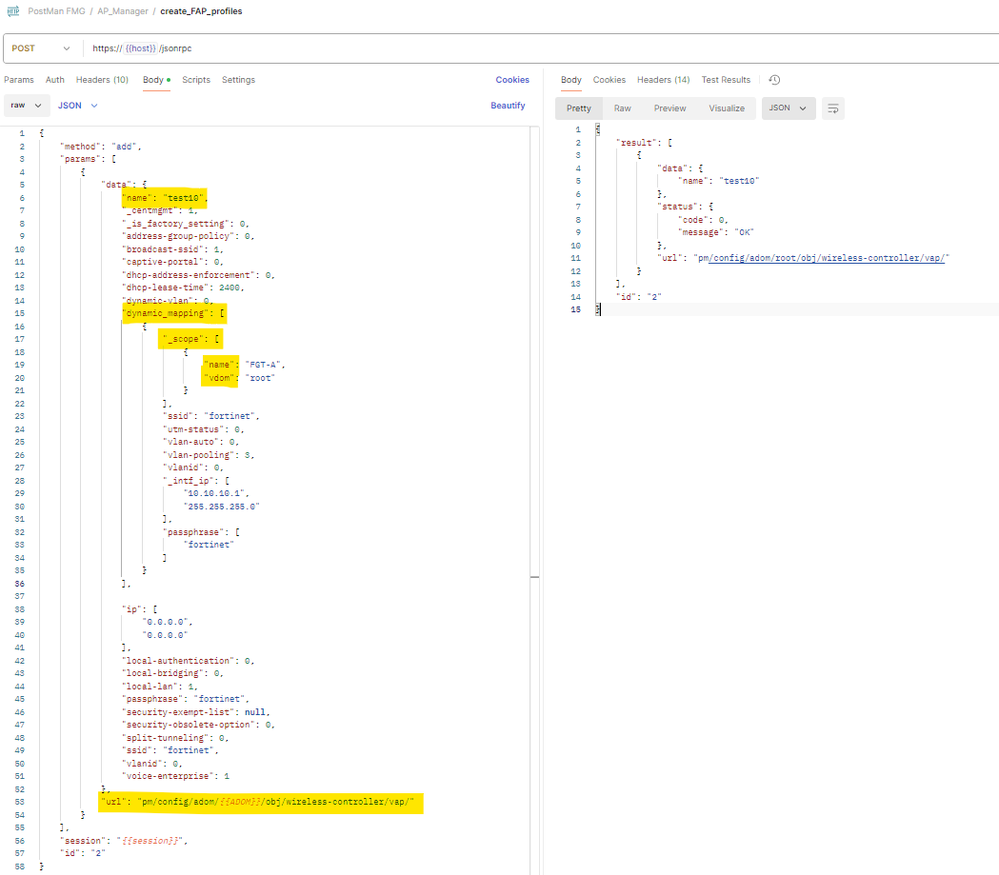Click the "255.255.255.0" netmask value
Image resolution: width=999 pixels, height=875 pixels.
221,507
